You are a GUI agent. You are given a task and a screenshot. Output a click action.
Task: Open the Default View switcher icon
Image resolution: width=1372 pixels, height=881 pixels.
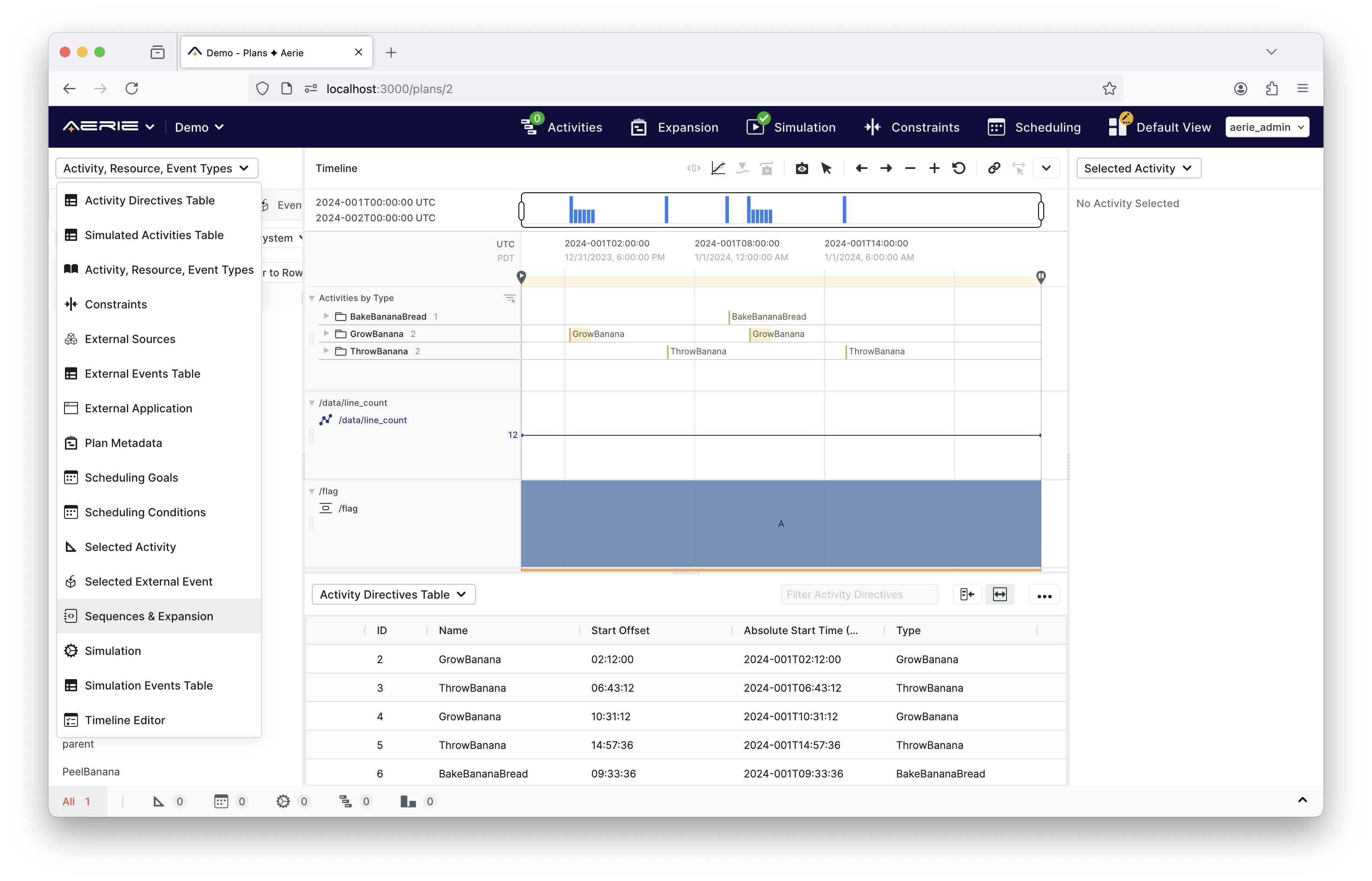1118,126
